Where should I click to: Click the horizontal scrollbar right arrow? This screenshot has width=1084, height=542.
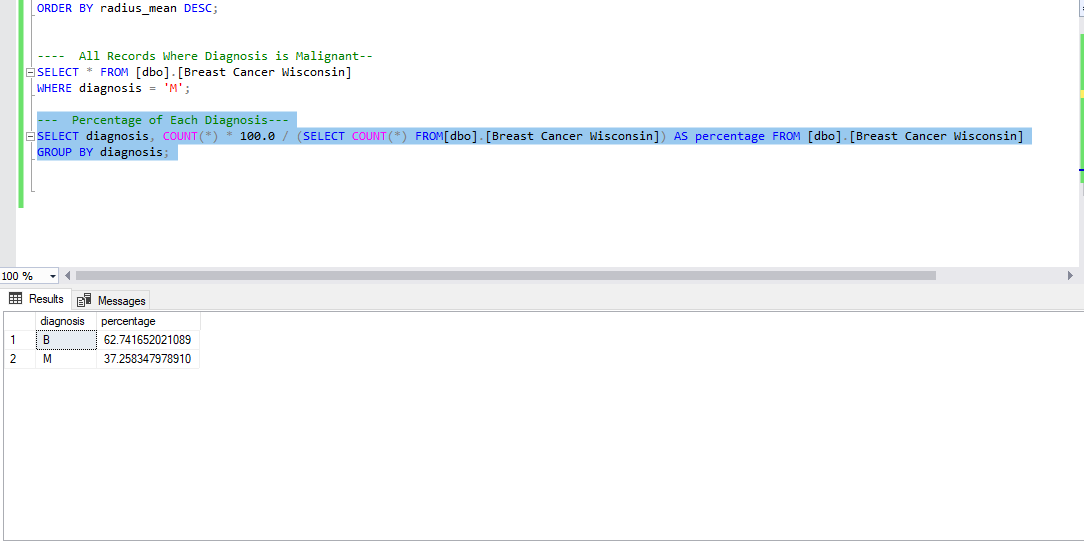(x=1071, y=275)
